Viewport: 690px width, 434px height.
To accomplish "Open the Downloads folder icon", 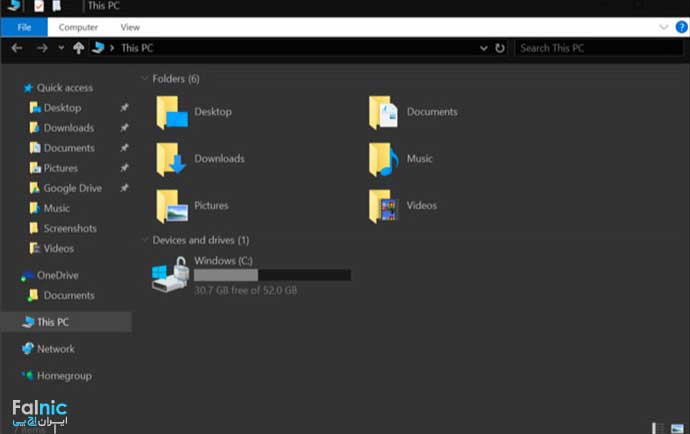I will click(x=172, y=159).
